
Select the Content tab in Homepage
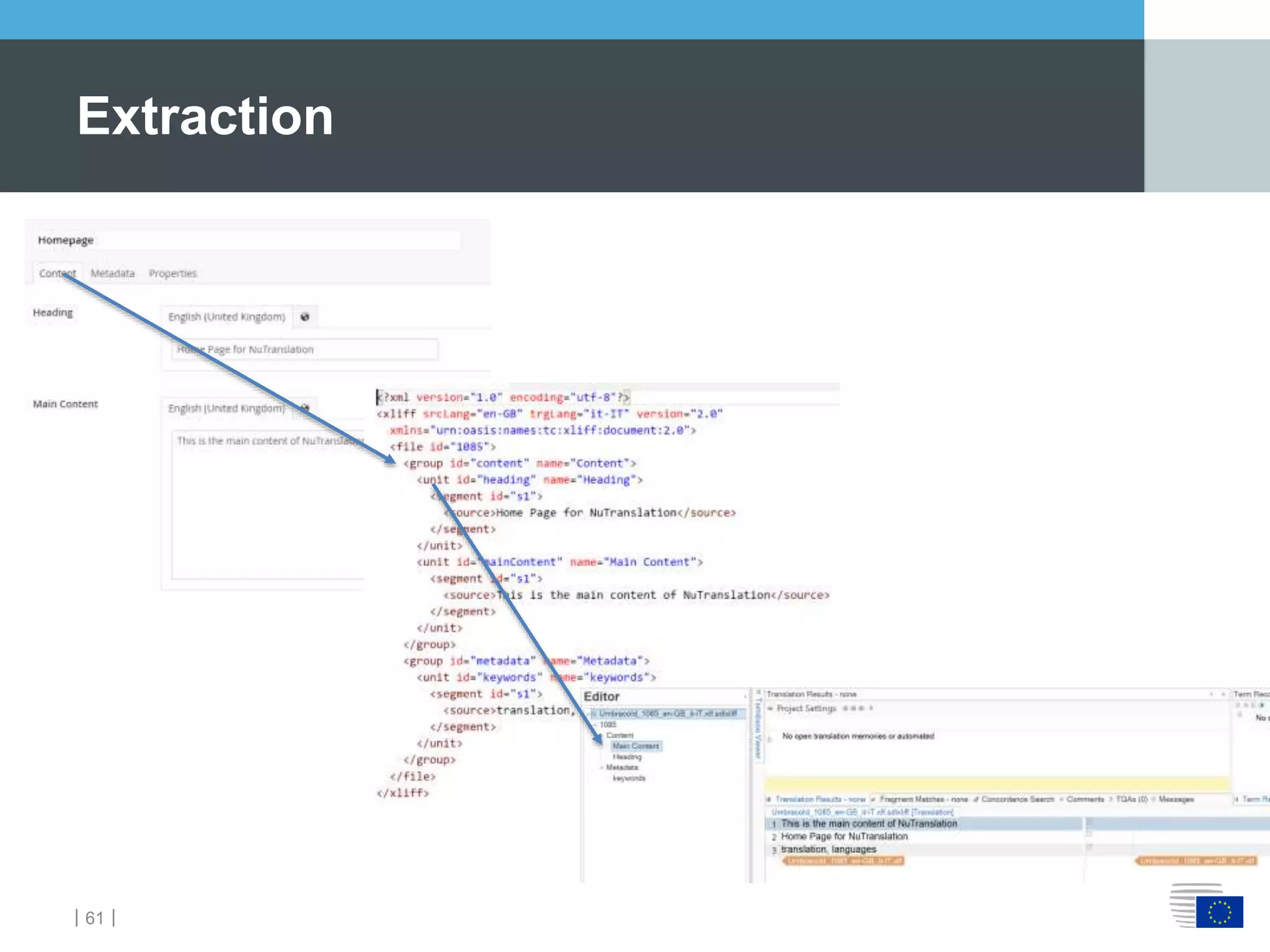[57, 273]
